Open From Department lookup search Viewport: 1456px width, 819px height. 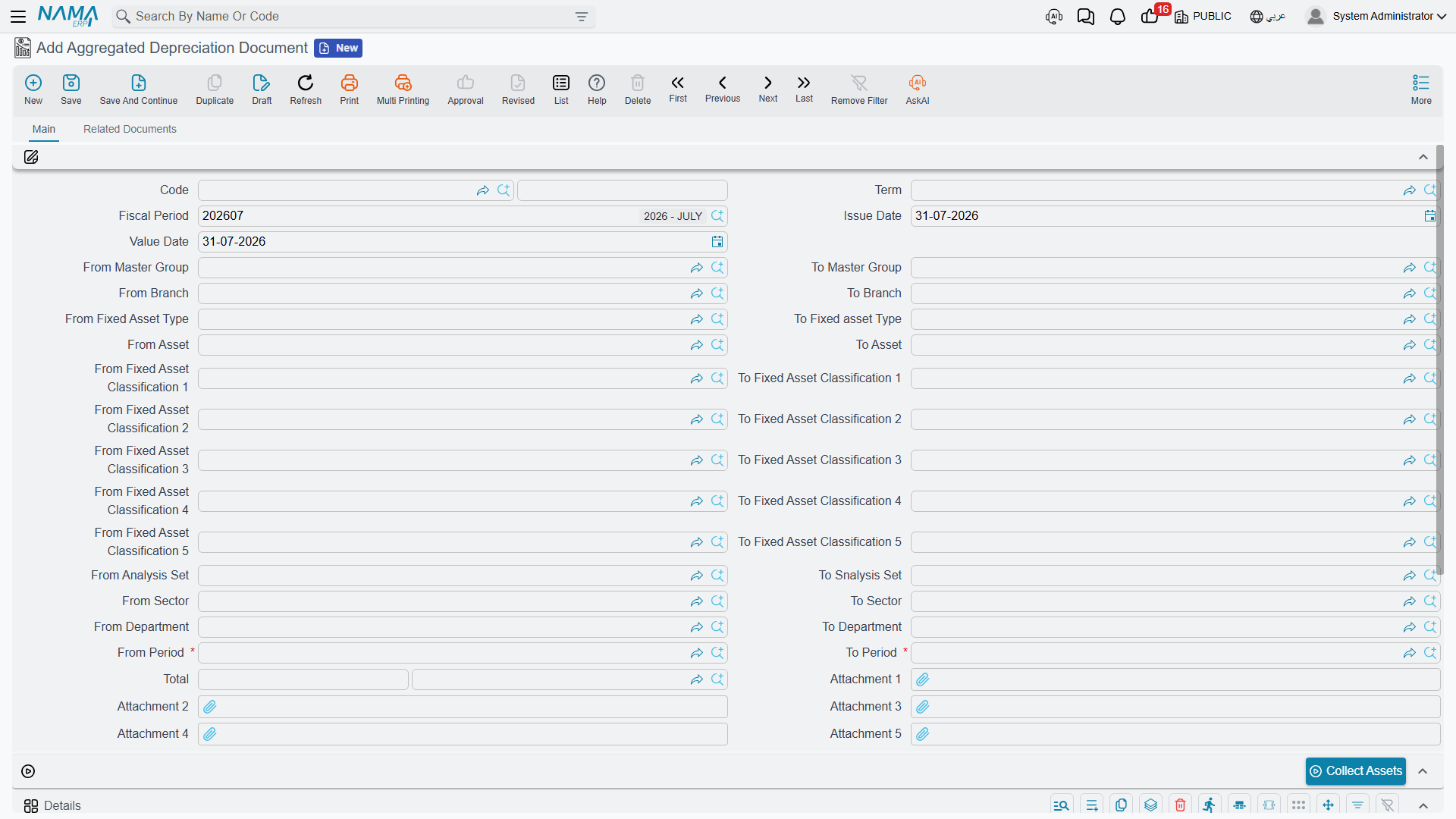(717, 627)
